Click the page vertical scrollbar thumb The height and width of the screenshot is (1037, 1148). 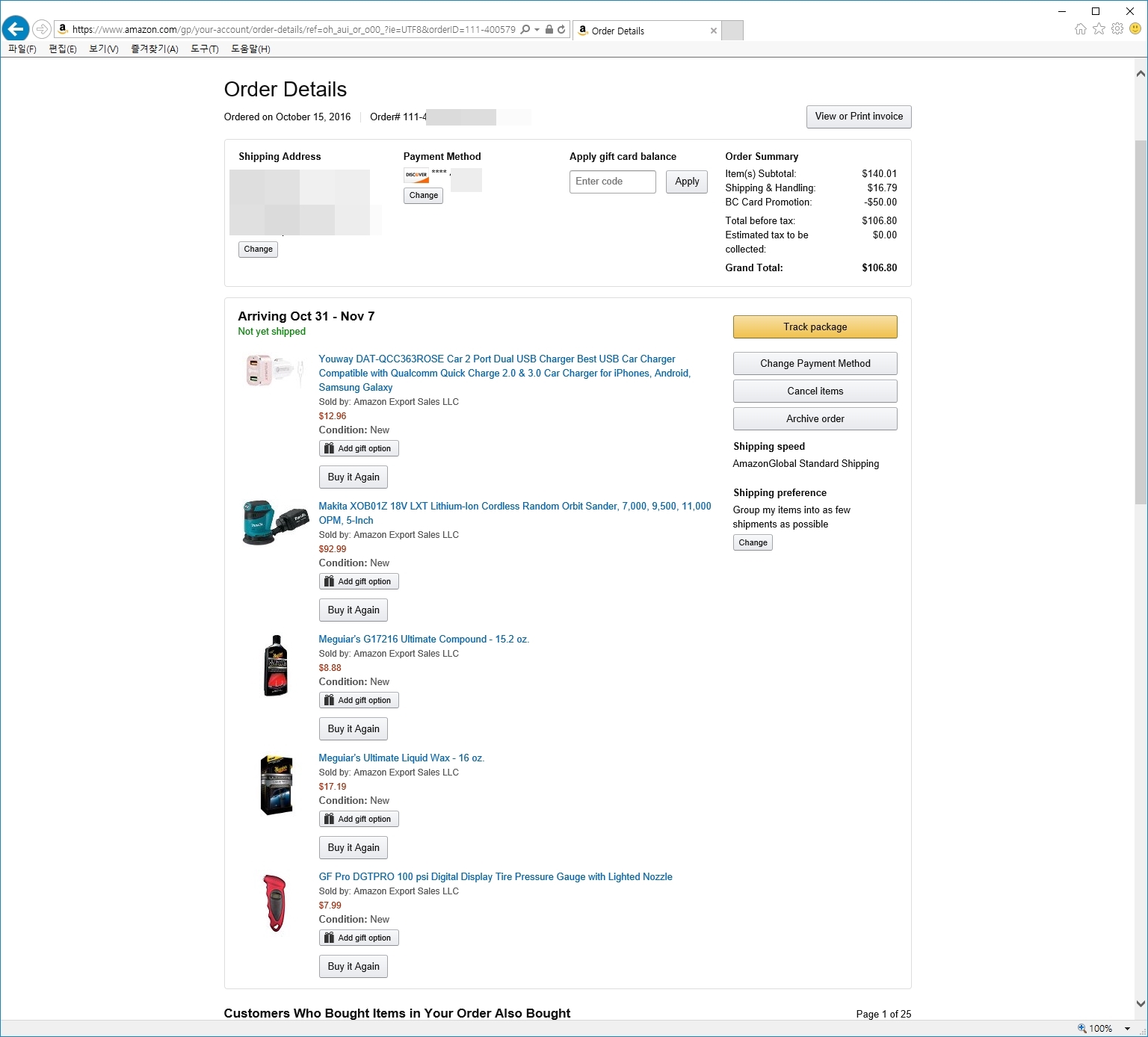[1141, 321]
